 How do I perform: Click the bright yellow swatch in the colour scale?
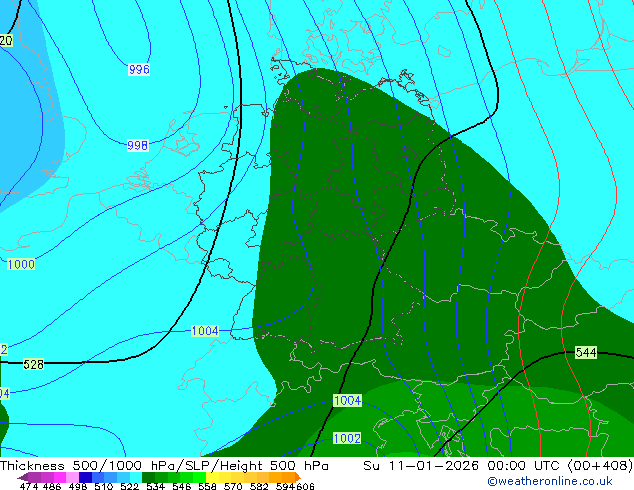pyautogui.click(x=212, y=477)
